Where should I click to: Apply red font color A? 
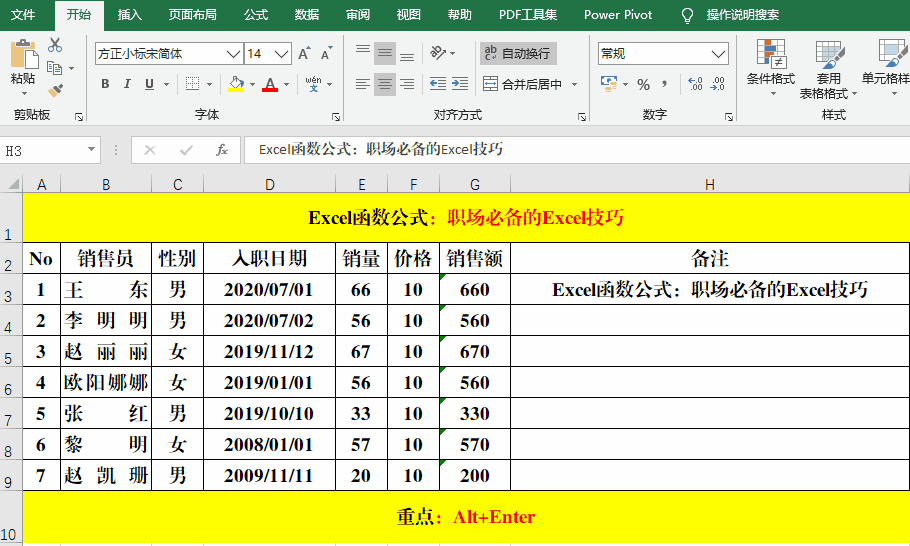(270, 84)
